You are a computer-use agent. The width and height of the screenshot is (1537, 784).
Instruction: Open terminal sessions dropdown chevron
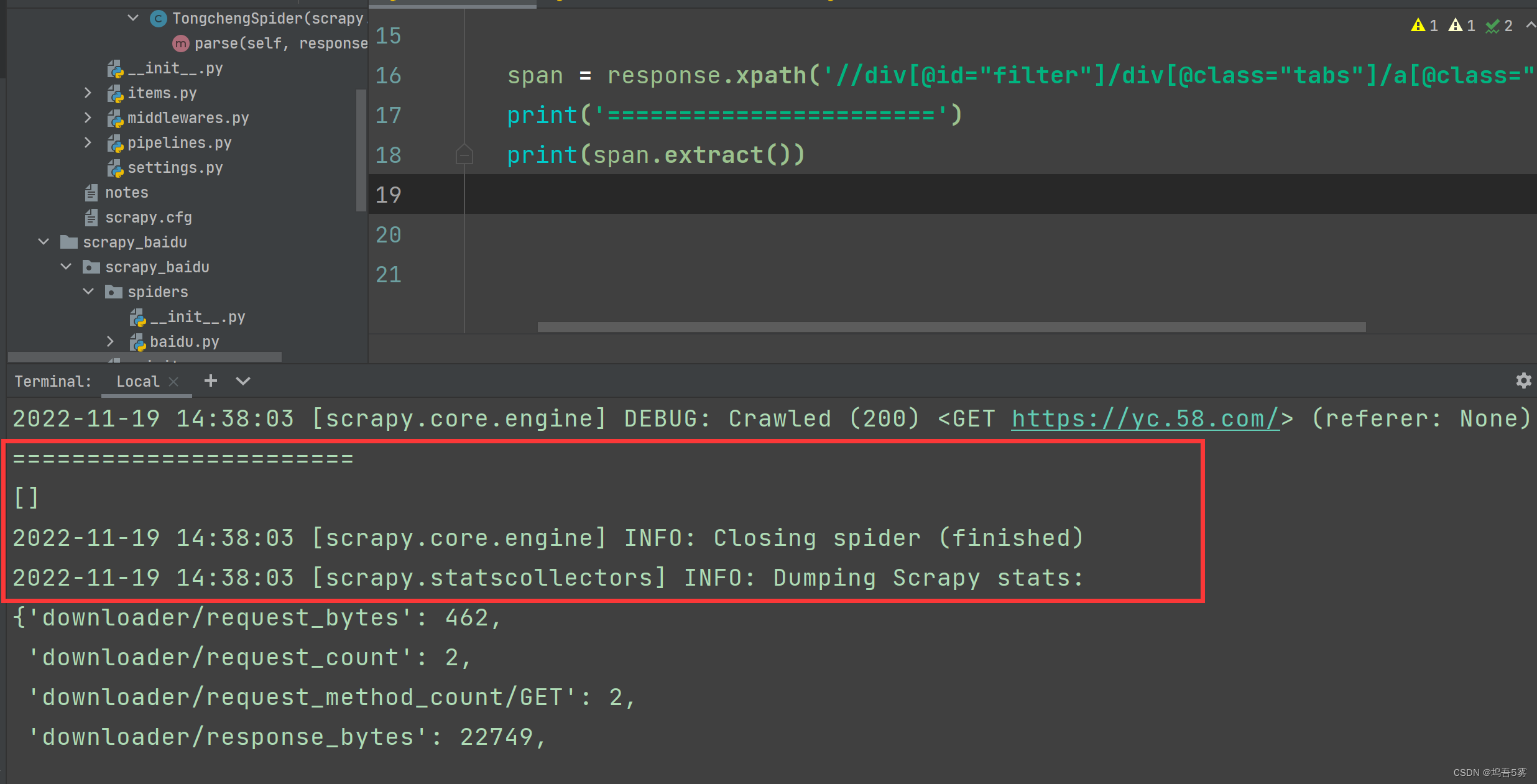(x=243, y=380)
